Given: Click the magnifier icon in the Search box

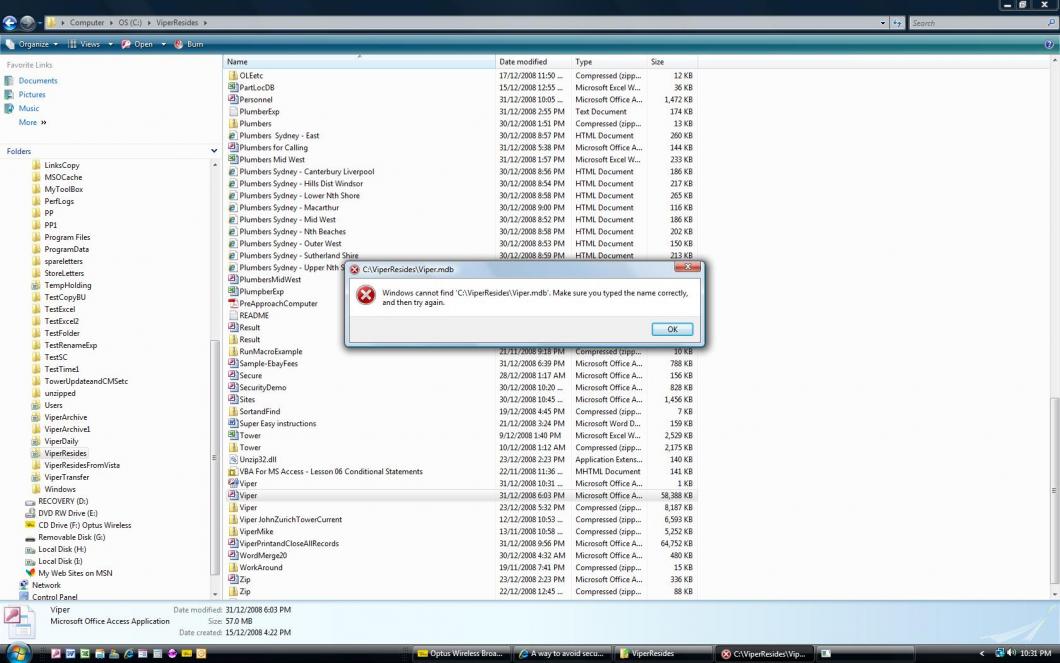Looking at the screenshot, I should coord(1051,23).
